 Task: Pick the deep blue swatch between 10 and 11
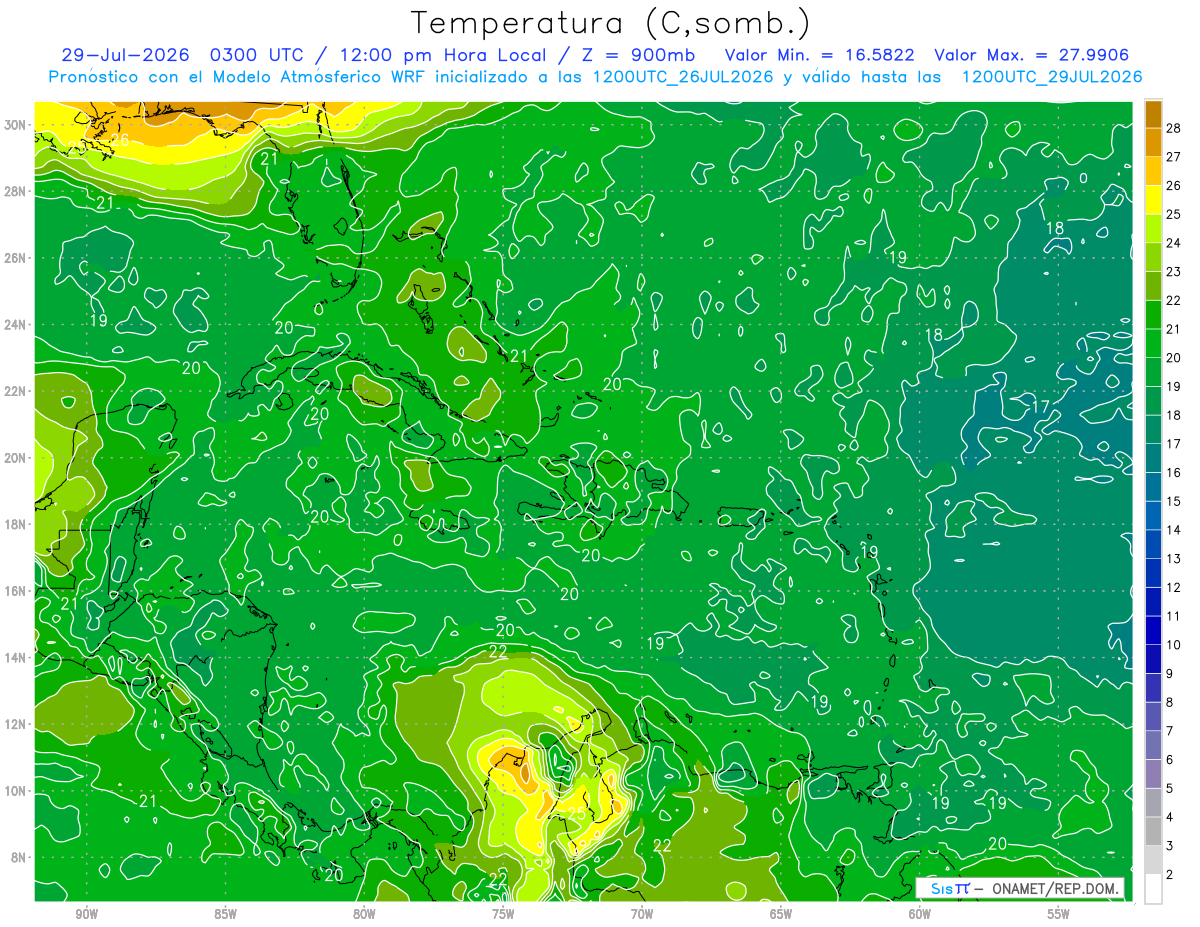(x=1153, y=631)
